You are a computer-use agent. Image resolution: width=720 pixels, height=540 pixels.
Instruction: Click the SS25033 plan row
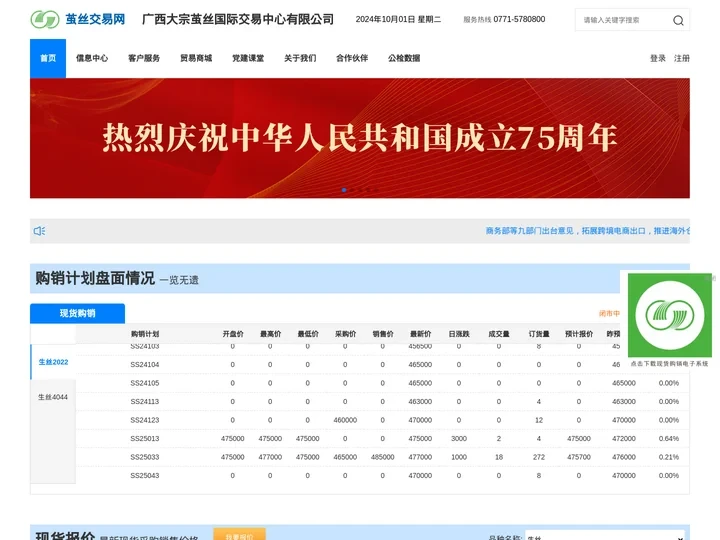tap(382, 457)
